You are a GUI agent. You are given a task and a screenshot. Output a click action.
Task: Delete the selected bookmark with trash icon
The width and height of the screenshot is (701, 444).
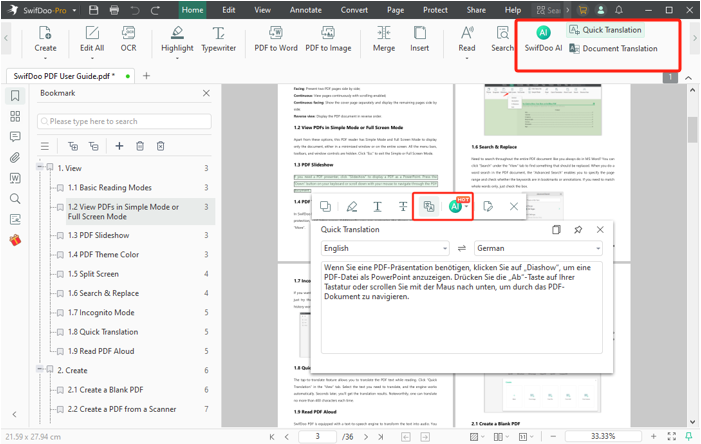tap(140, 146)
